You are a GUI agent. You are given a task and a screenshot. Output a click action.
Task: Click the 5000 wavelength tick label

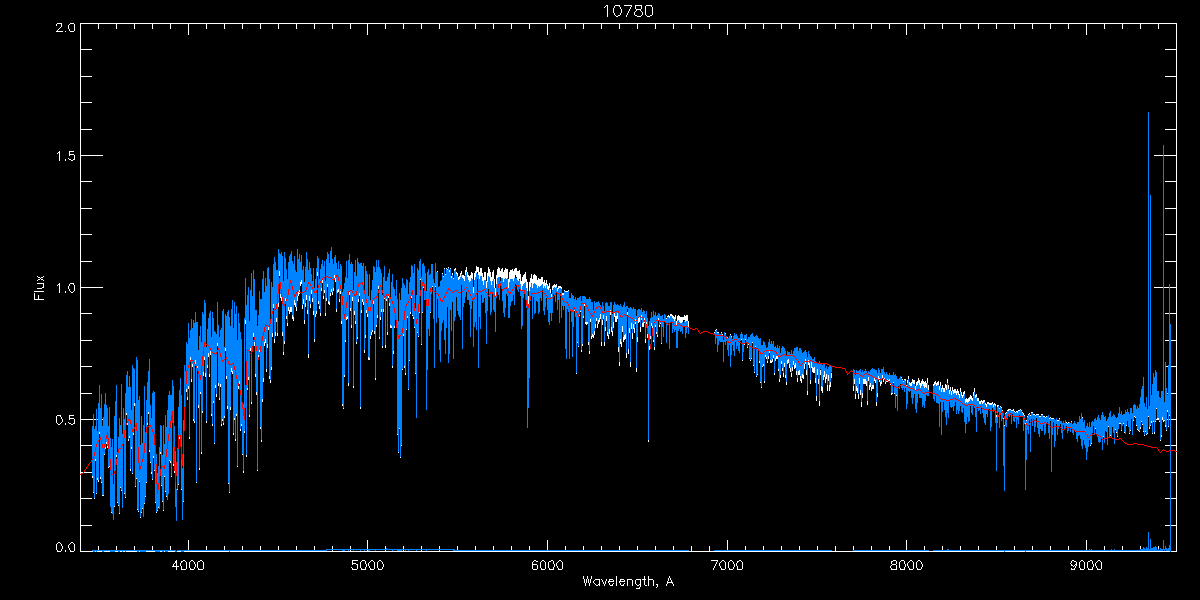click(x=368, y=564)
